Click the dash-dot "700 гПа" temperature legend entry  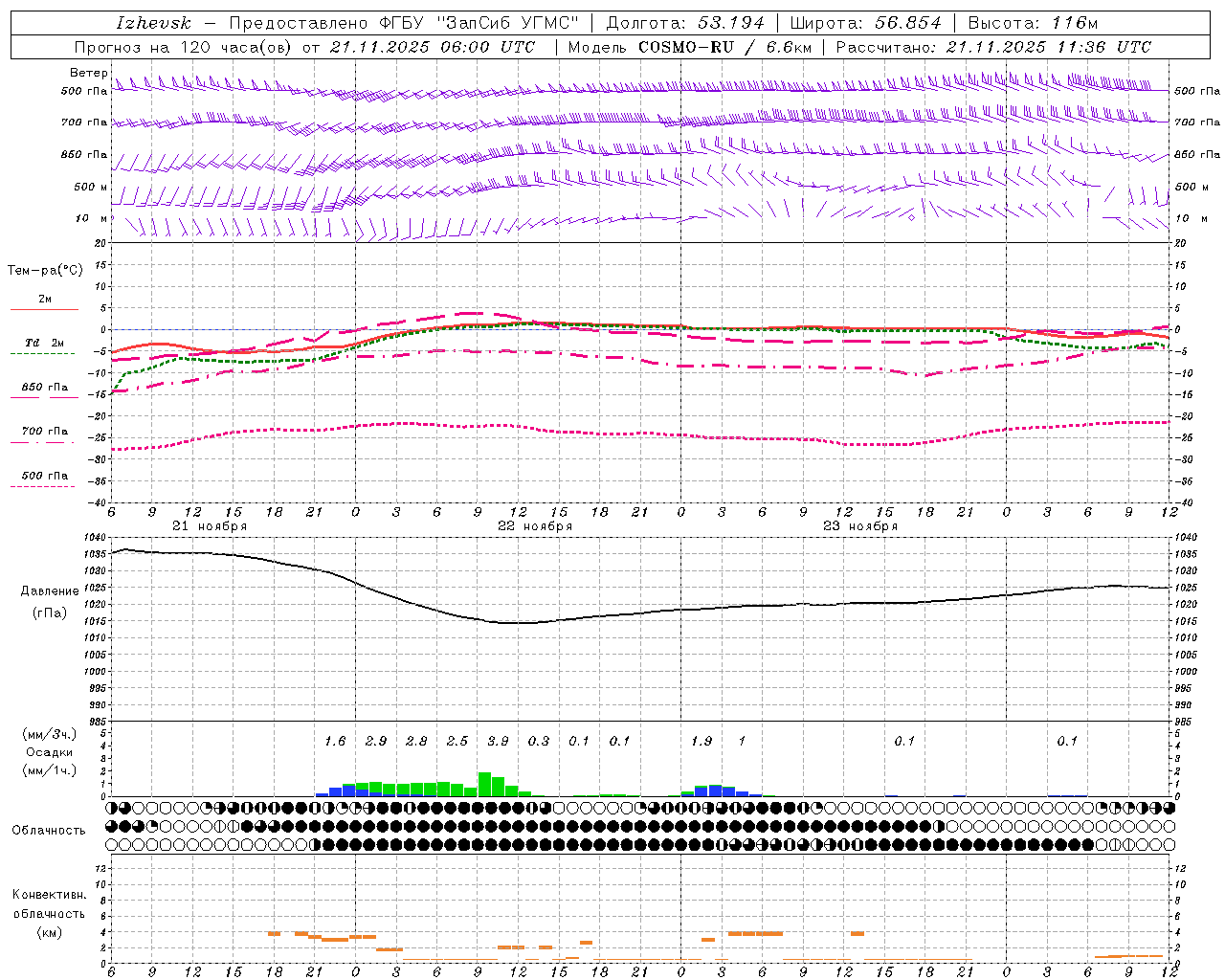45,432
